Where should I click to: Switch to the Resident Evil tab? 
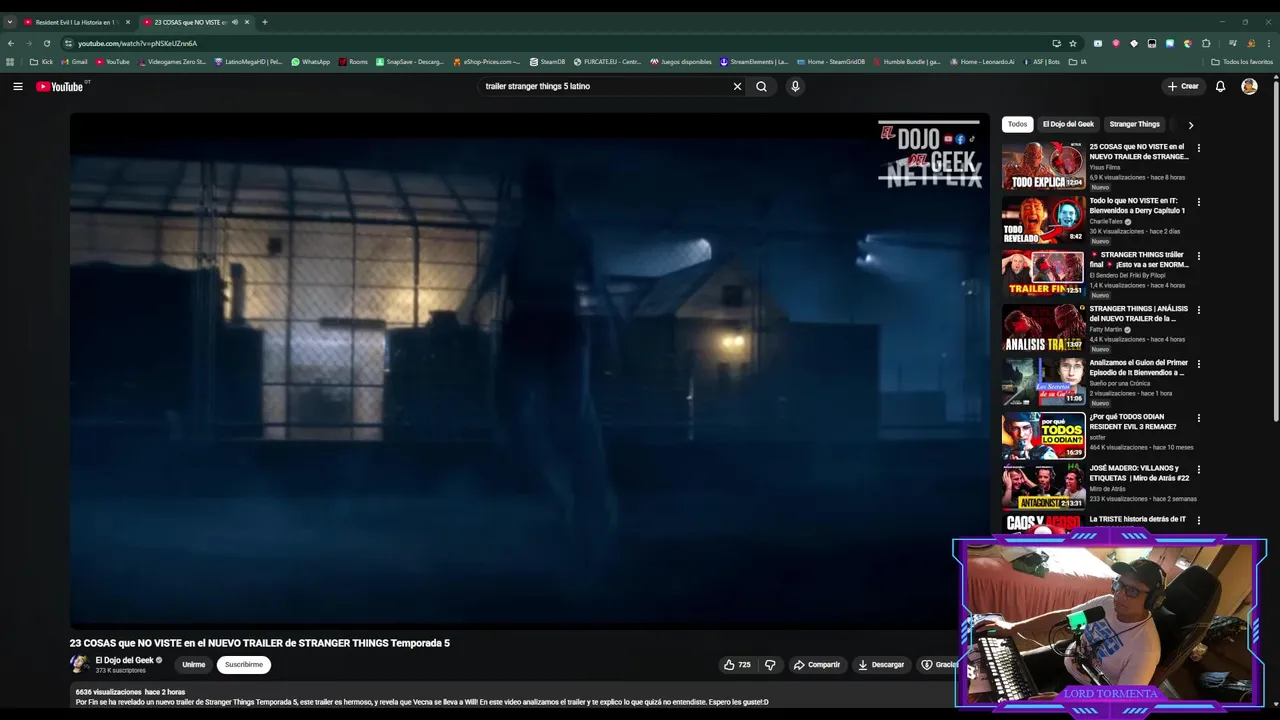(75, 22)
